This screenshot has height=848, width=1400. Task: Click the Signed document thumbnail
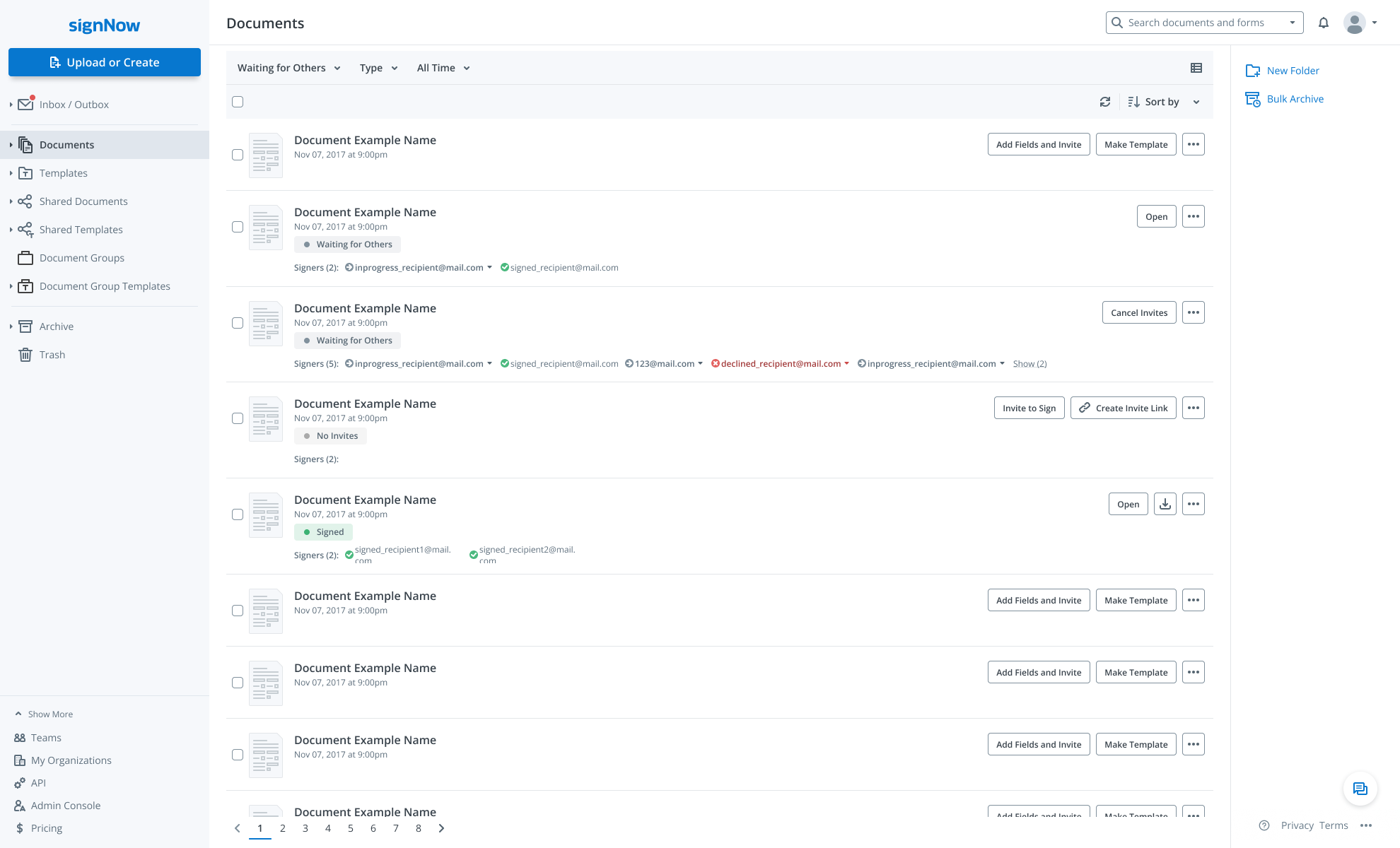266,515
